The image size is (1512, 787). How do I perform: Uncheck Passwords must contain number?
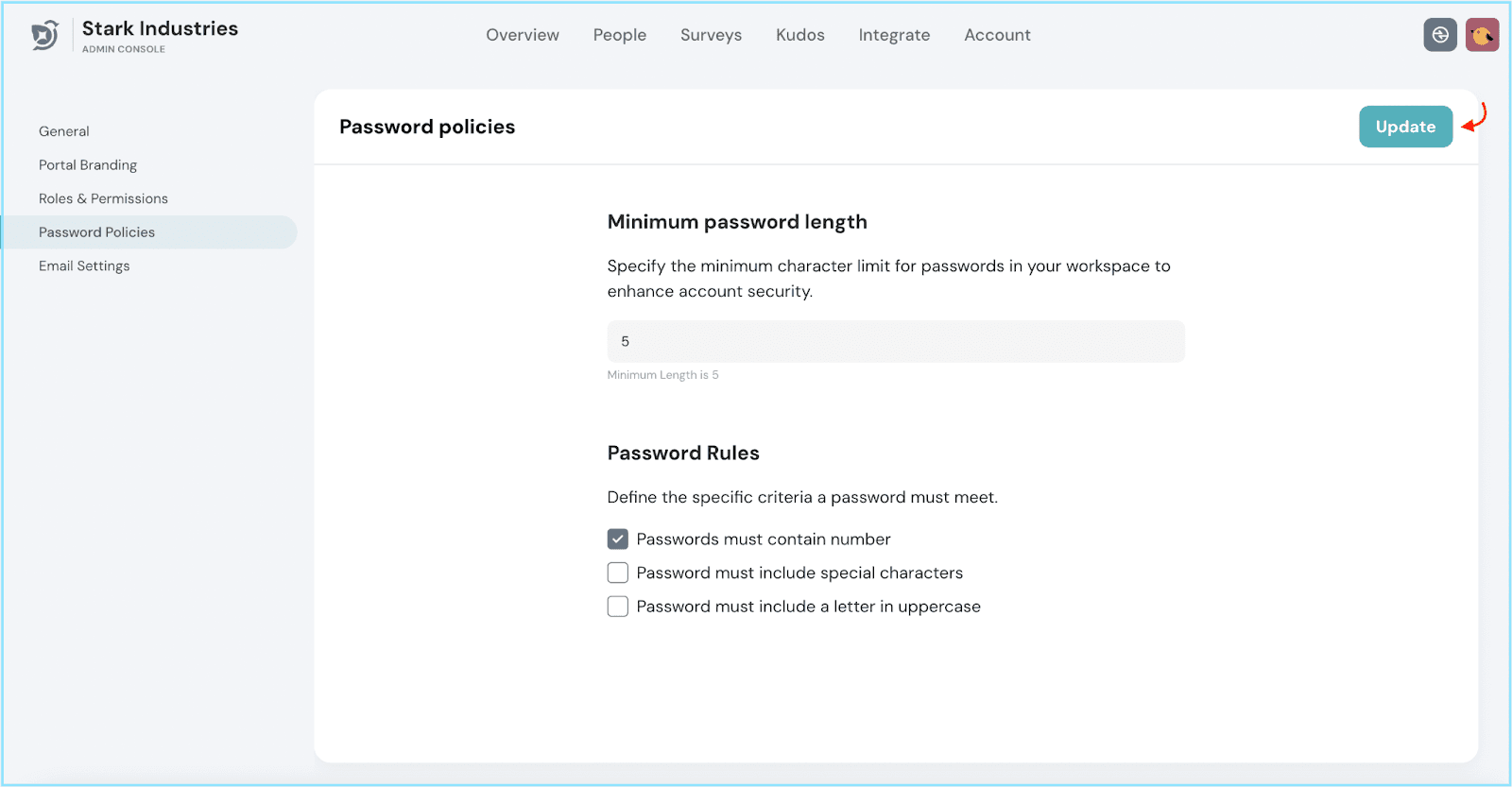click(618, 539)
